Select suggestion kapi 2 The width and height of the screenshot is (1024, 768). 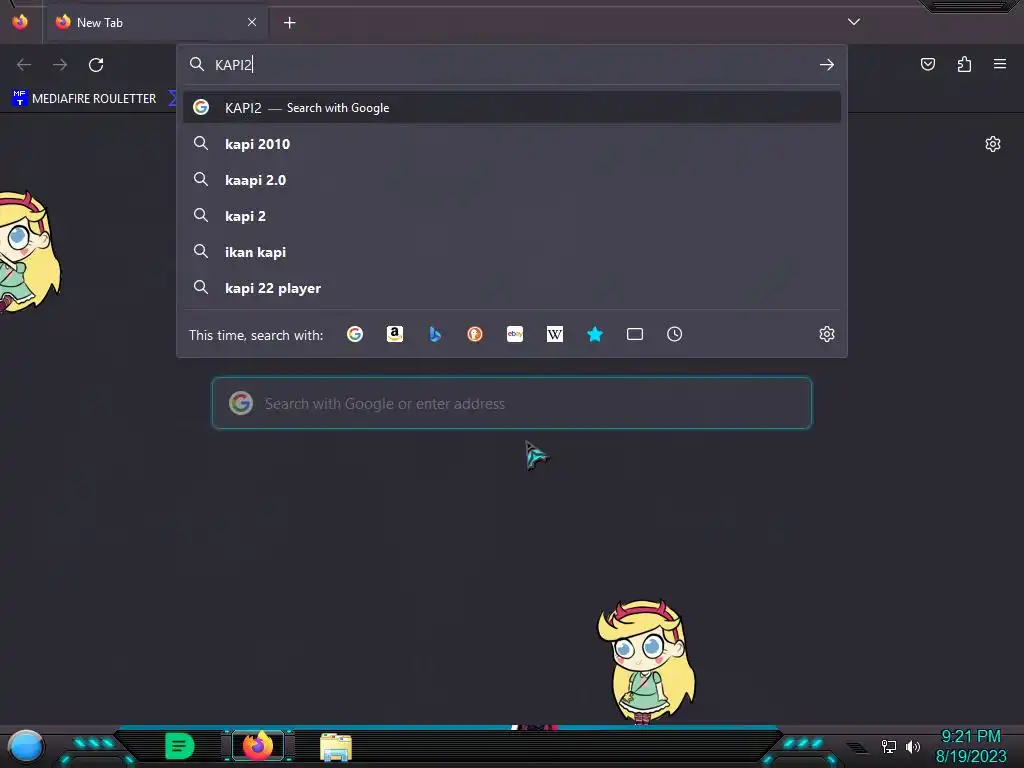512,216
